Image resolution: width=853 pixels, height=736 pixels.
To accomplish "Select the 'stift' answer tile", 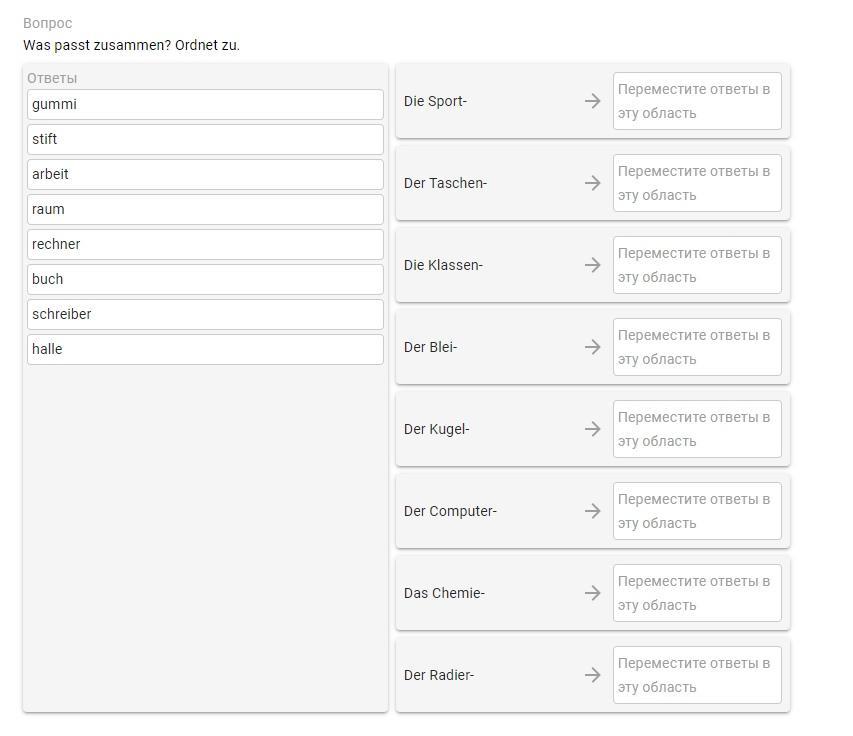I will [205, 139].
